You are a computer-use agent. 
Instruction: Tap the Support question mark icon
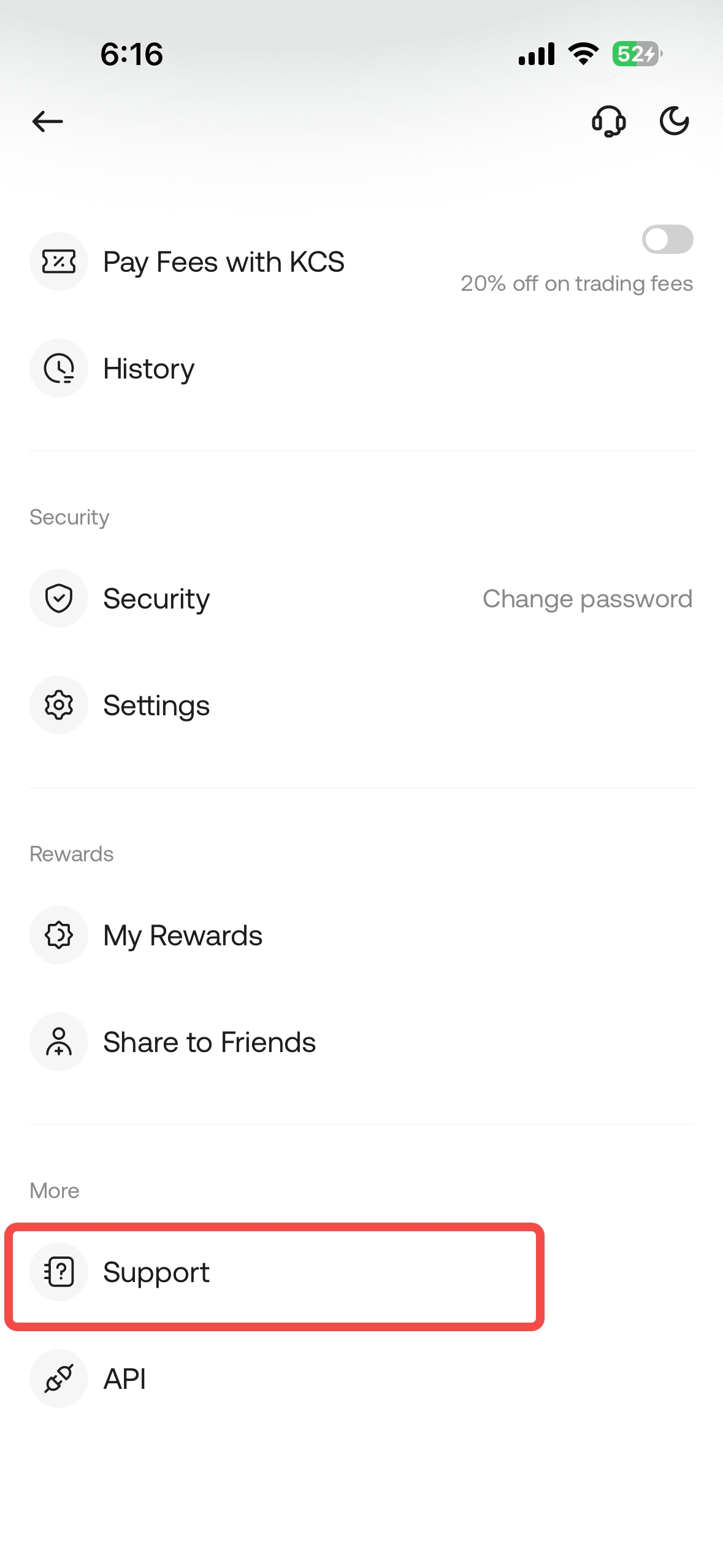[59, 1272]
